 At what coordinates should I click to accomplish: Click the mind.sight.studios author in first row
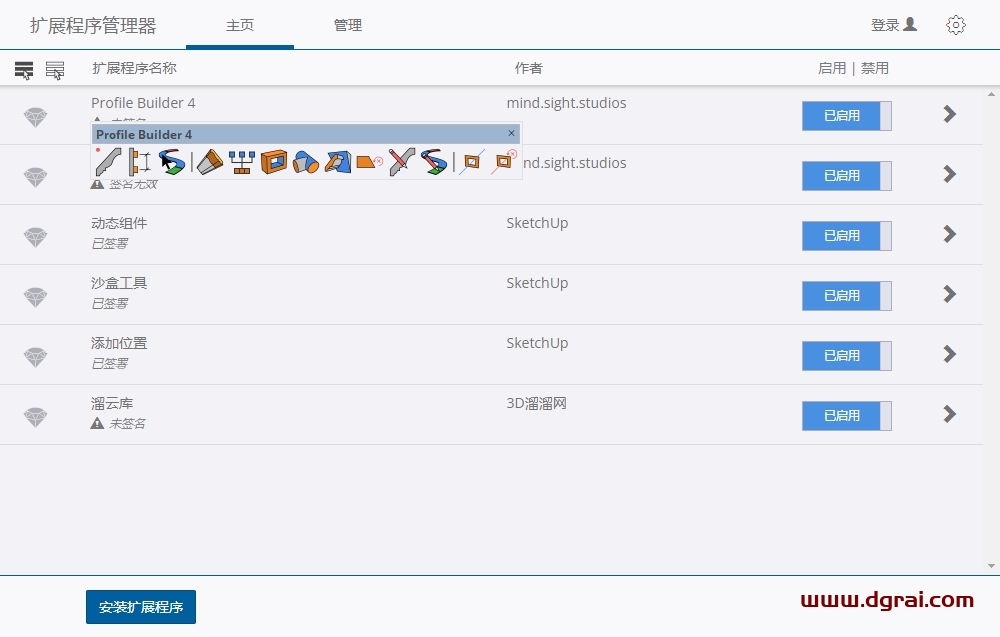[566, 103]
